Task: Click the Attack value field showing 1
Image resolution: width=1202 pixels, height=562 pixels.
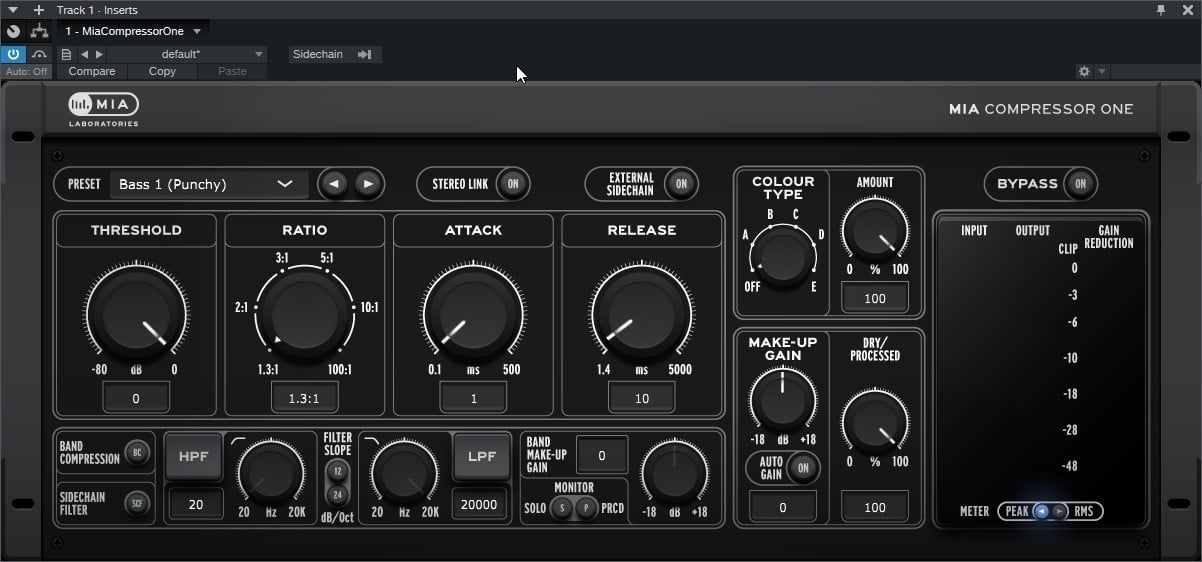Action: tap(473, 398)
